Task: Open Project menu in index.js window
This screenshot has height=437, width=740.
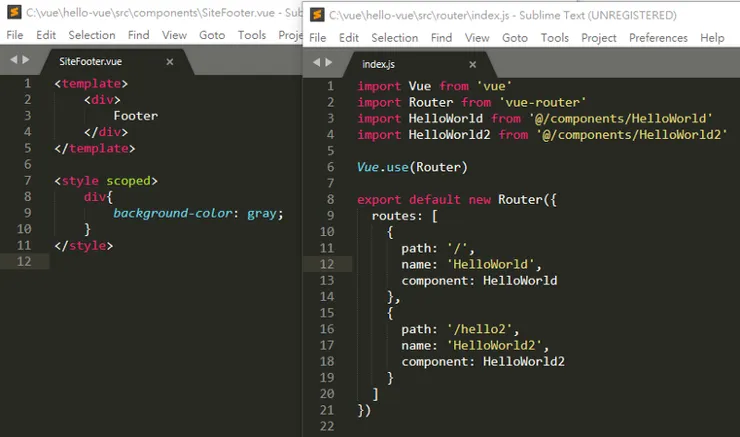Action: [x=599, y=38]
